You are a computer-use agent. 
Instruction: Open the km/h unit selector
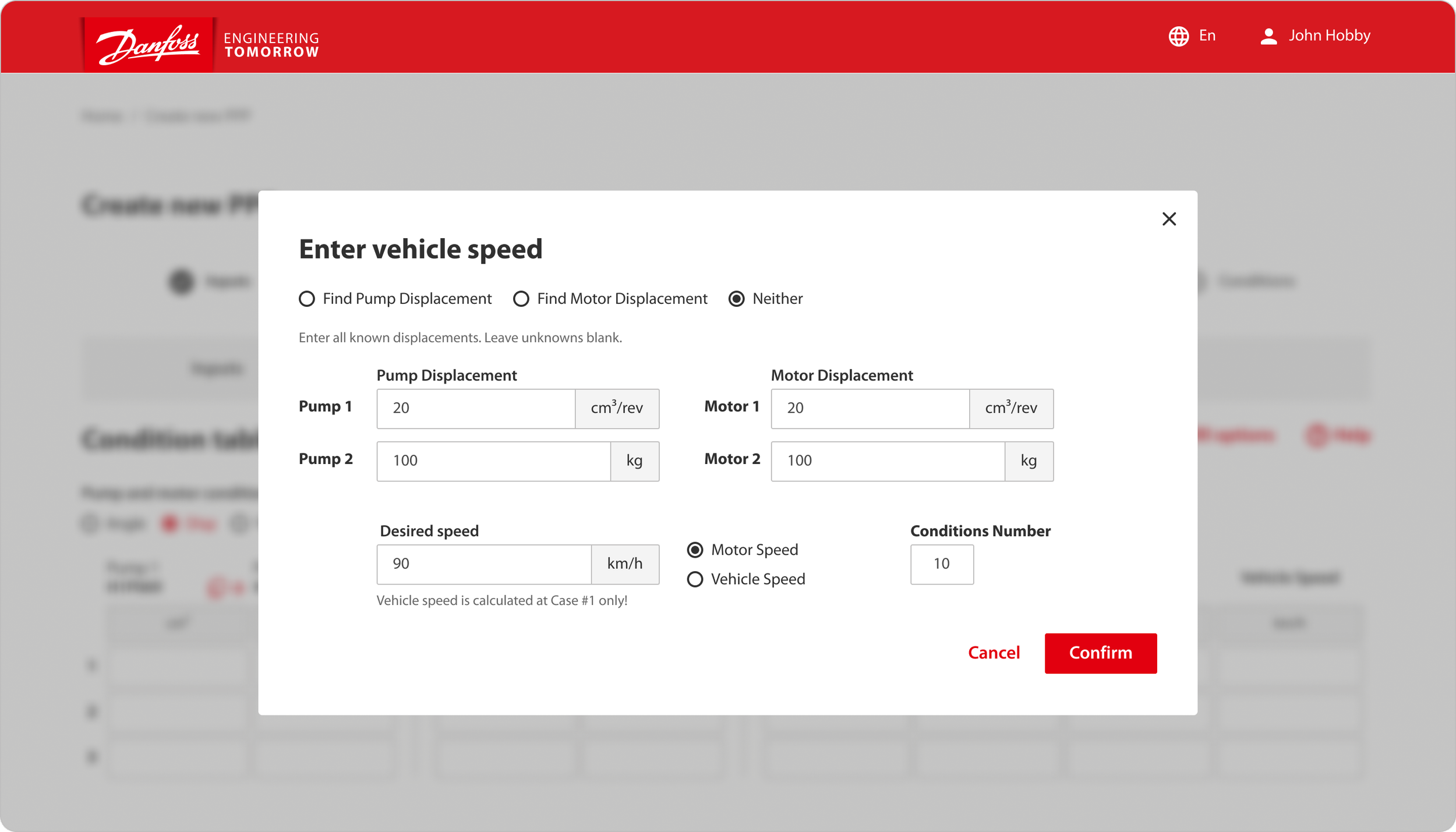pyautogui.click(x=624, y=564)
